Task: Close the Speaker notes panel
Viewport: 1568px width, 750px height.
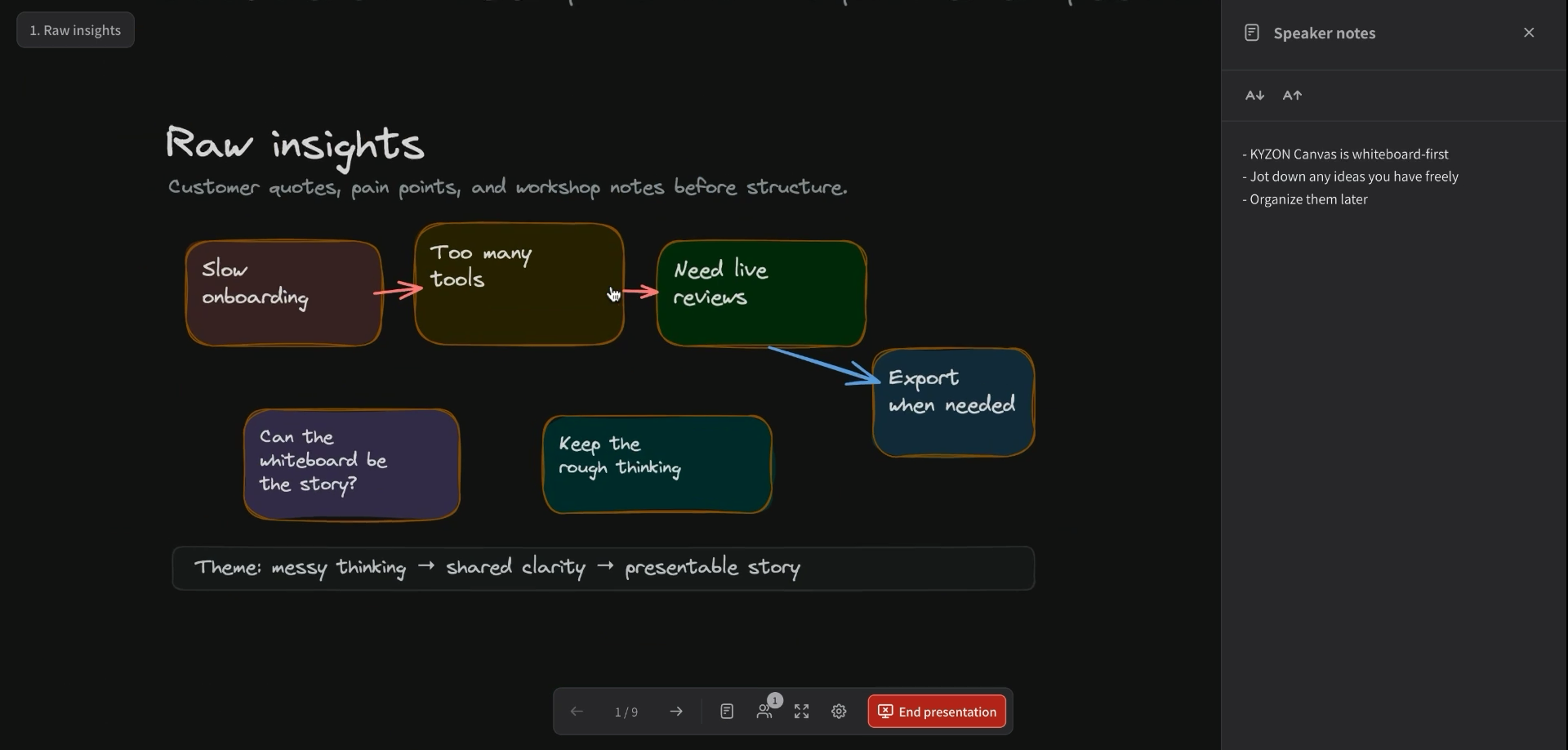Action: [x=1529, y=33]
